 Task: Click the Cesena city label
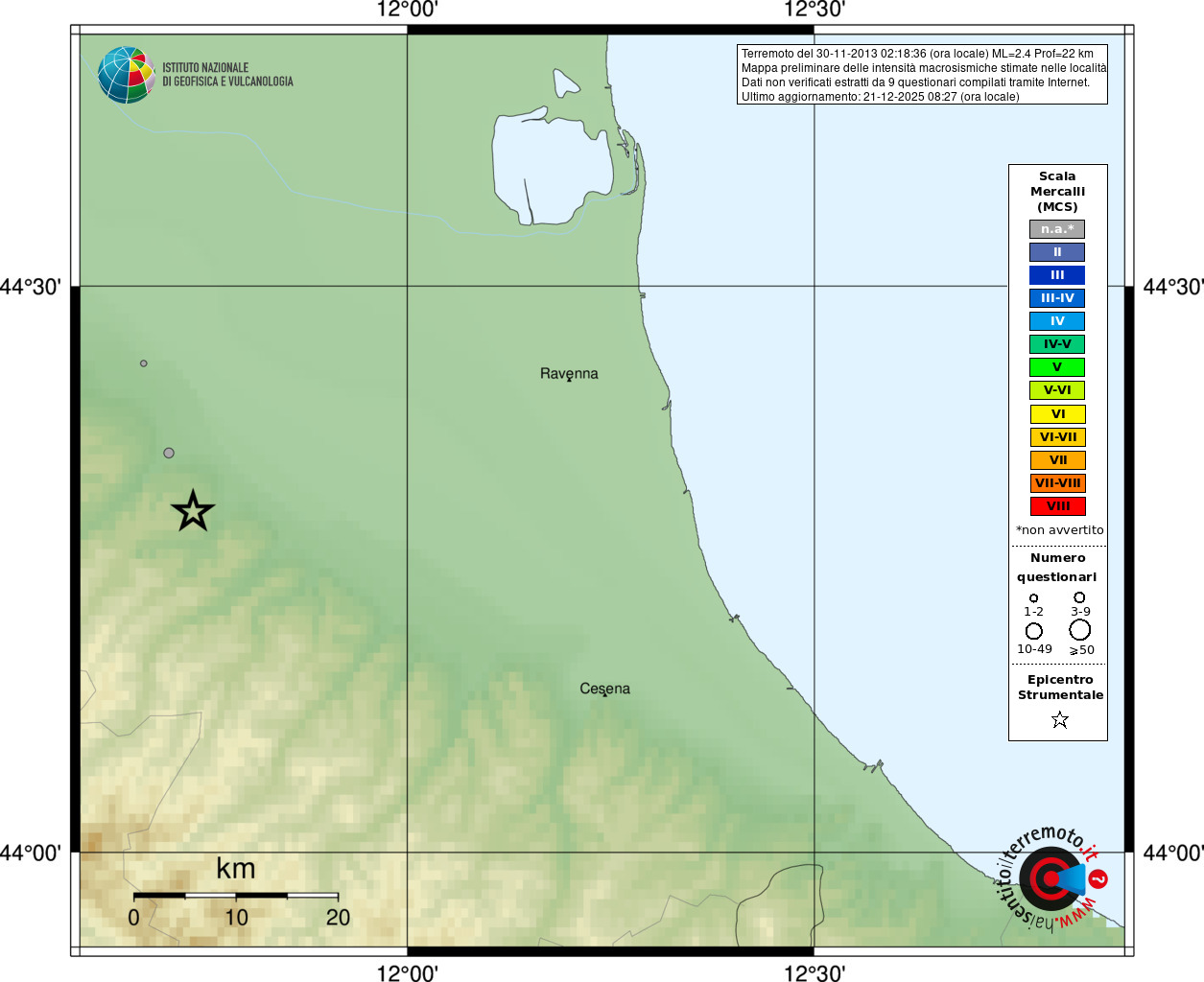pyautogui.click(x=604, y=689)
